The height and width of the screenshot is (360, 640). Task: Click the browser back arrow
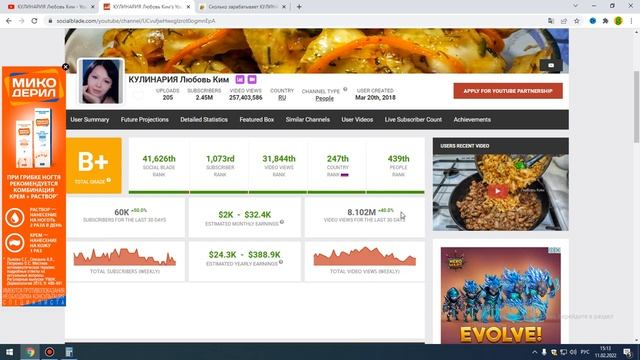click(x=9, y=21)
